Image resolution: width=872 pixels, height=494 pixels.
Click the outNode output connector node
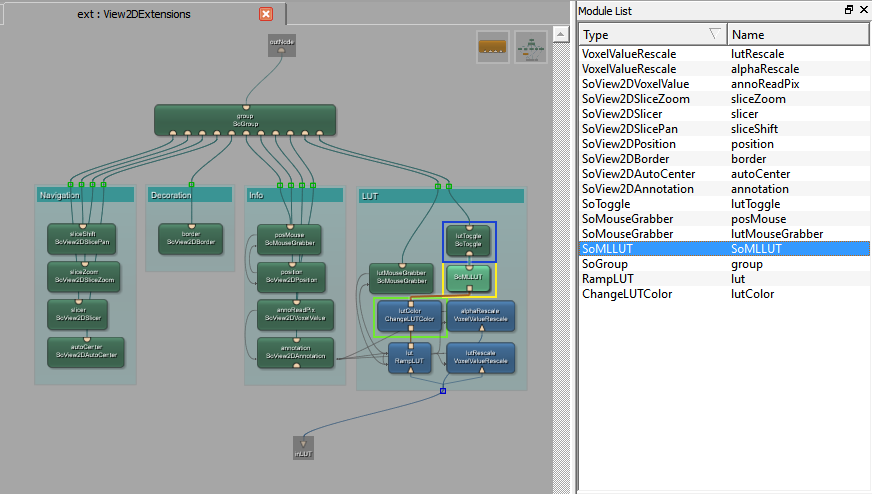281,45
